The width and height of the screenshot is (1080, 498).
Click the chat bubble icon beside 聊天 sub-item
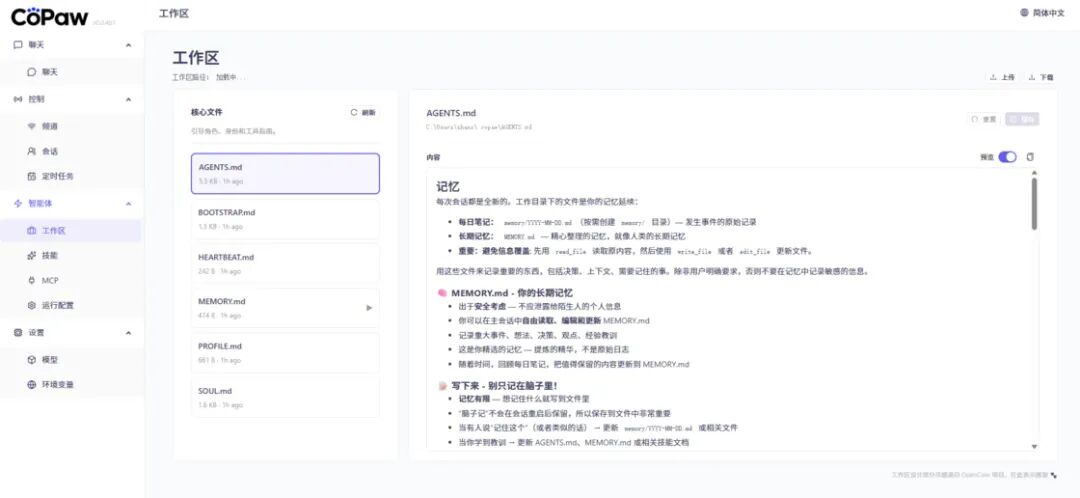(x=31, y=72)
